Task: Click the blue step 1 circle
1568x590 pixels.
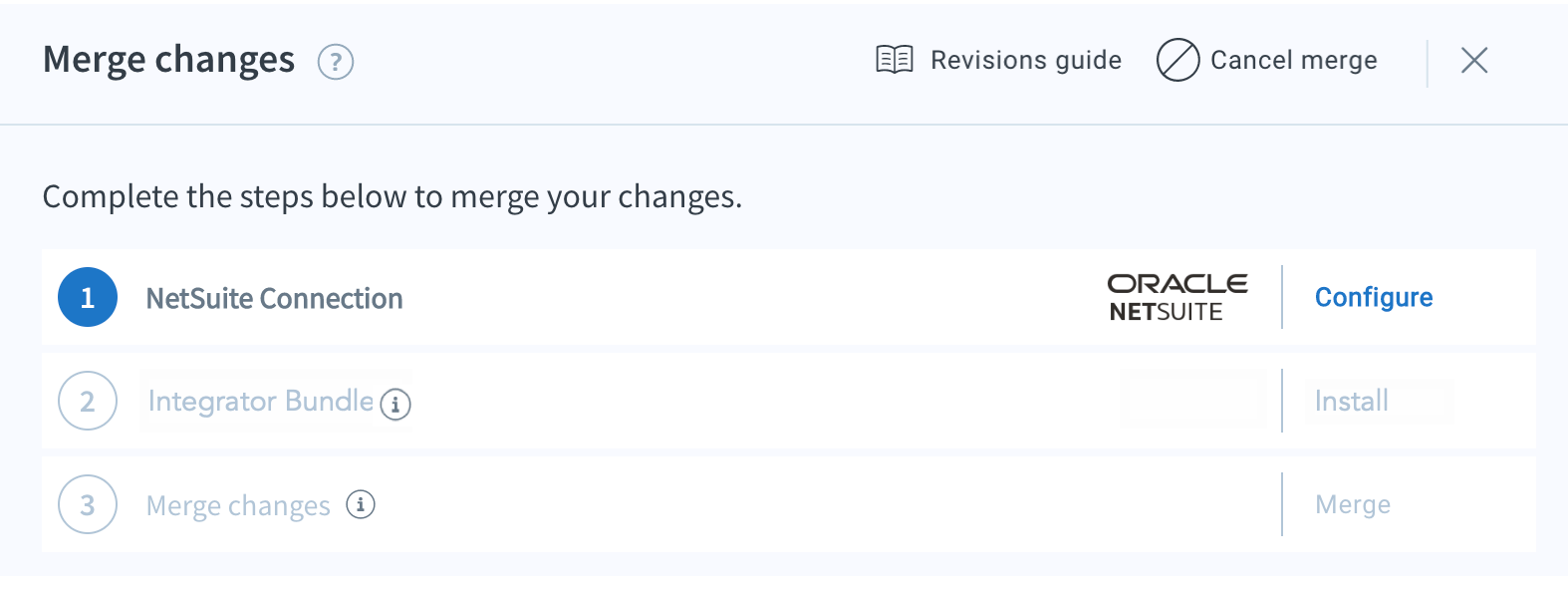Action: pos(88,297)
